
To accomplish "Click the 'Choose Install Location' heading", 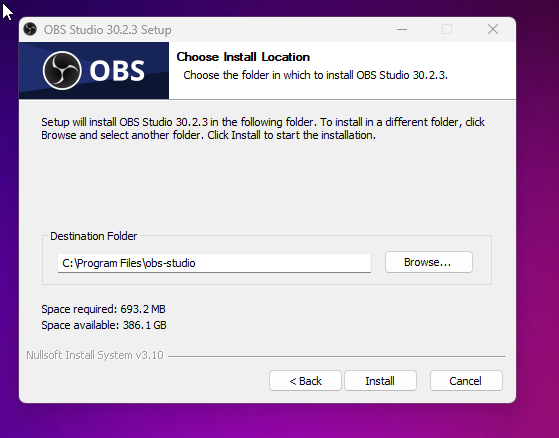I will click(243, 57).
